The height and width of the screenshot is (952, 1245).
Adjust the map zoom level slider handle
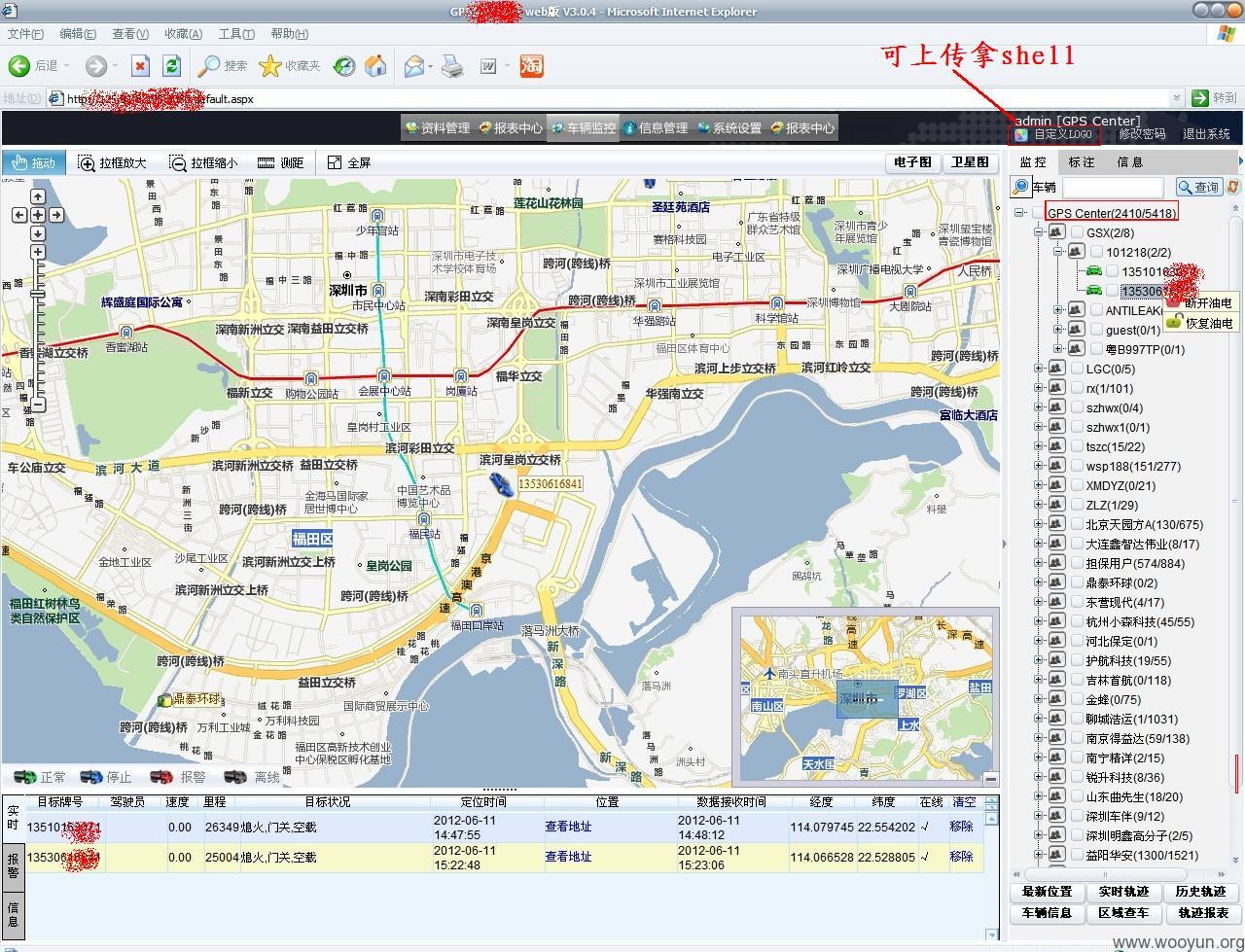[38, 293]
